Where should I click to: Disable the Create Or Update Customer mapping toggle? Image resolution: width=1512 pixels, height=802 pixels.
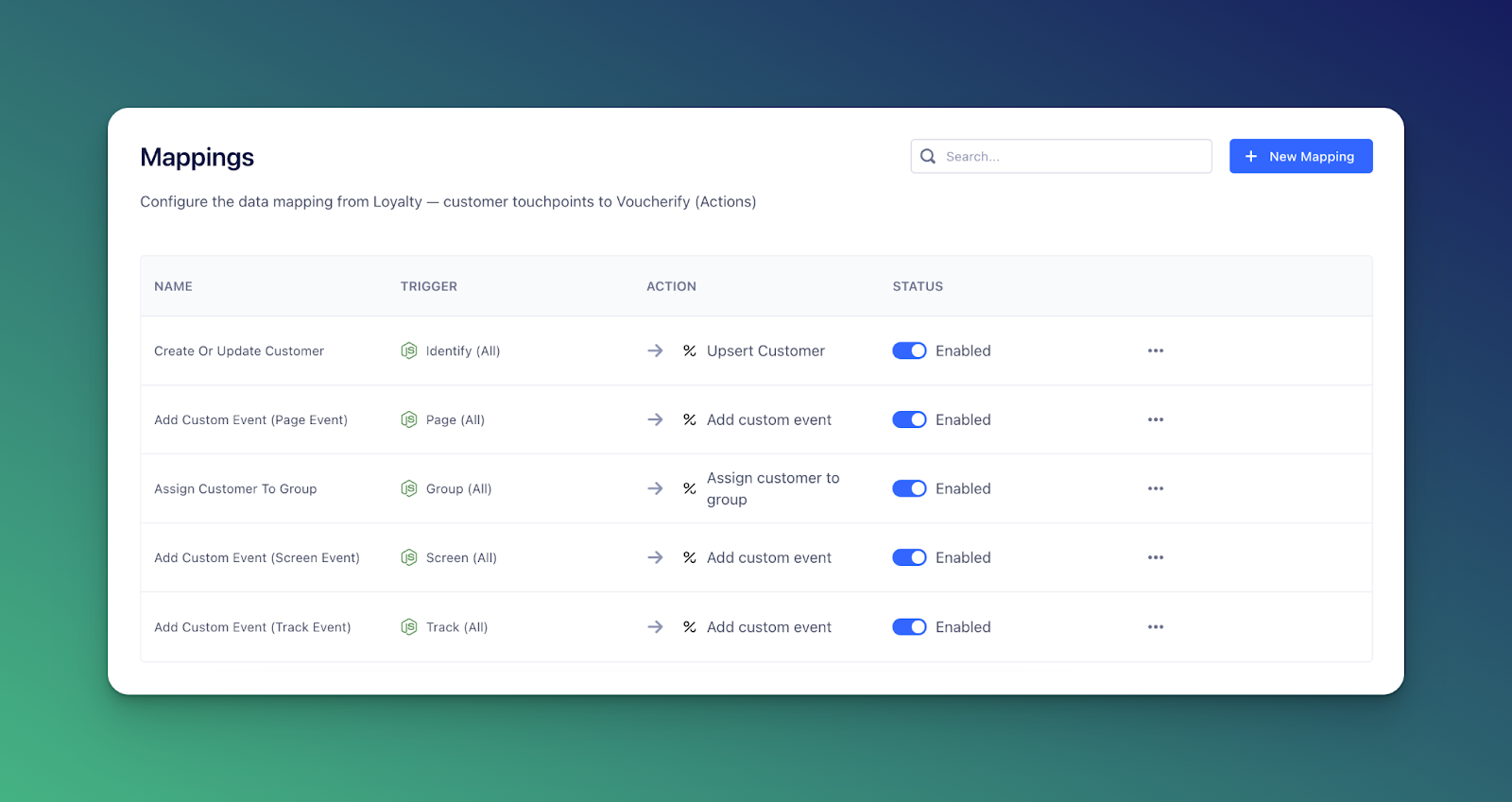point(909,350)
